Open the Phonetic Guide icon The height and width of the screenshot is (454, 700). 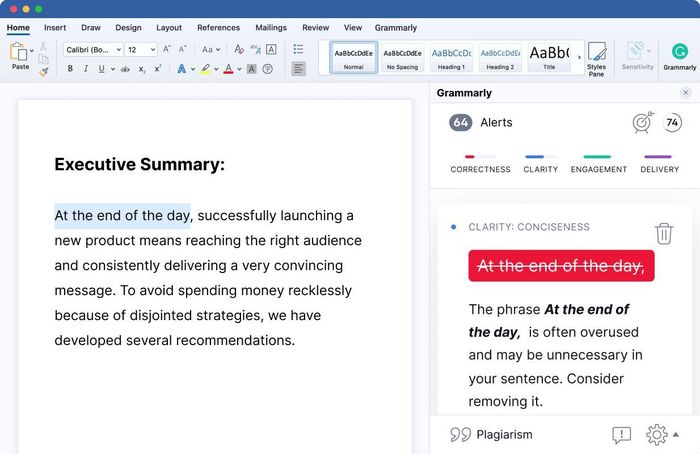[255, 49]
